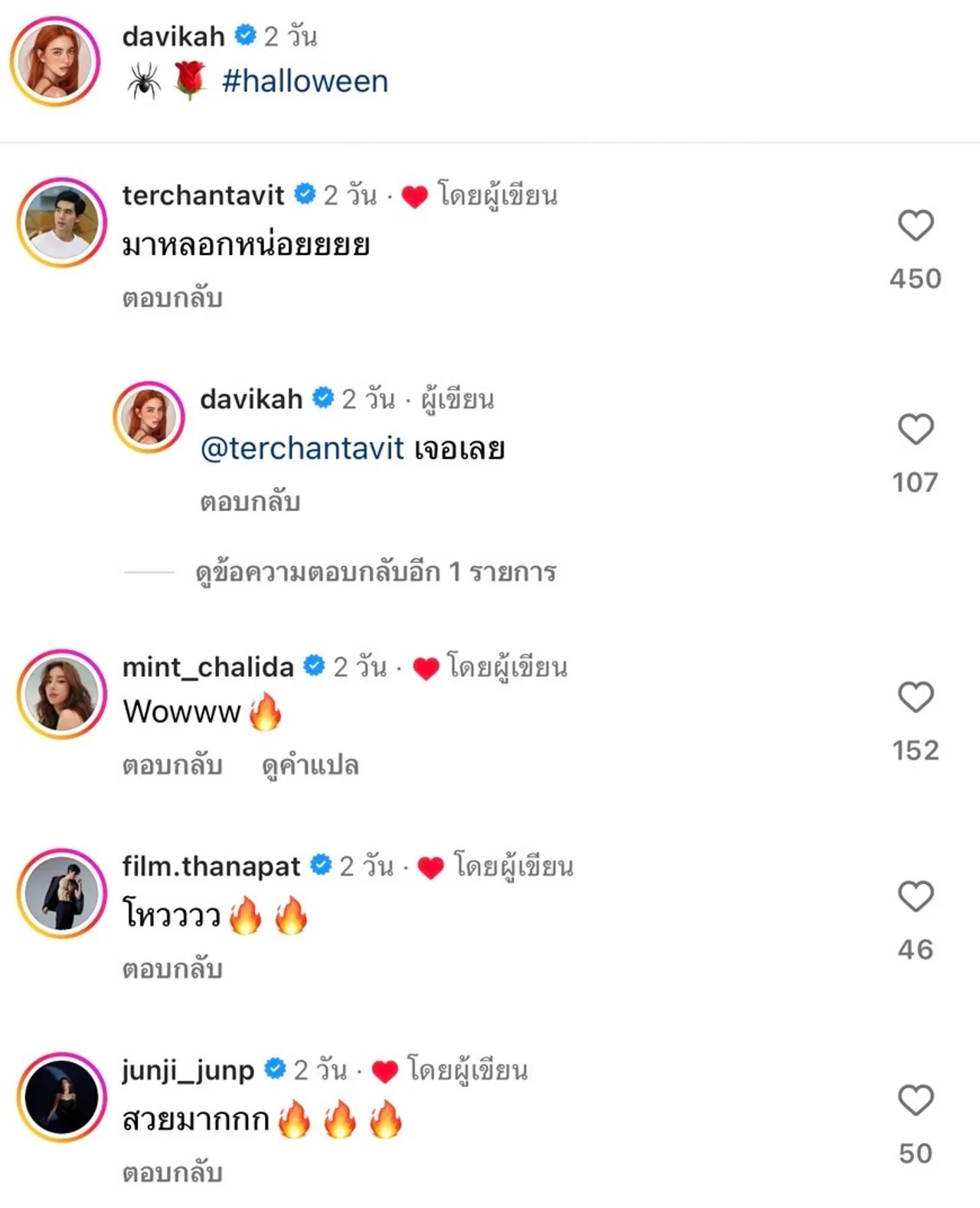
Task: Reply to junji_junp's comment
Action: [172, 1173]
